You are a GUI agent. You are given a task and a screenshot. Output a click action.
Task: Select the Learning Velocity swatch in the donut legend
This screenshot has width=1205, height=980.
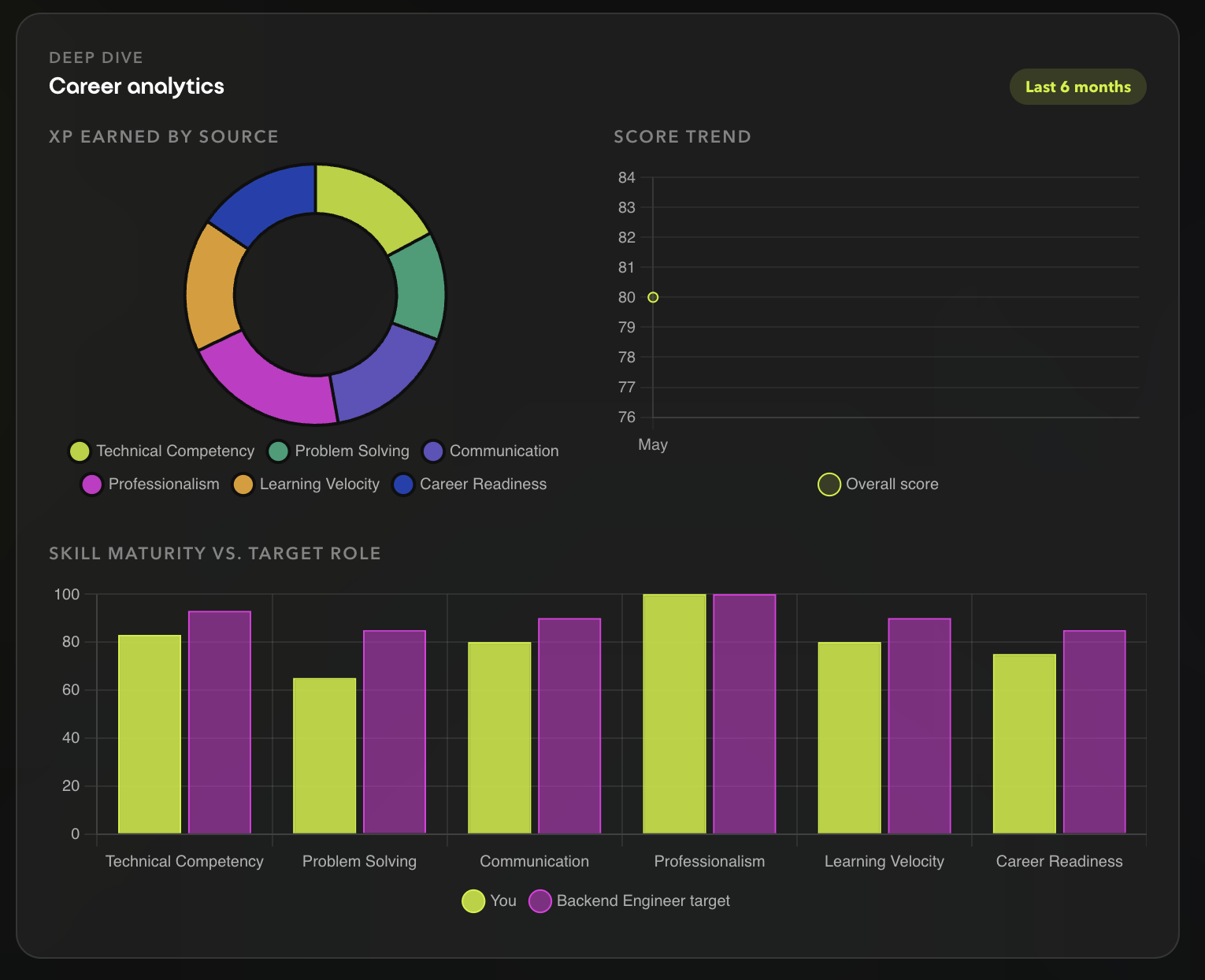click(x=243, y=484)
